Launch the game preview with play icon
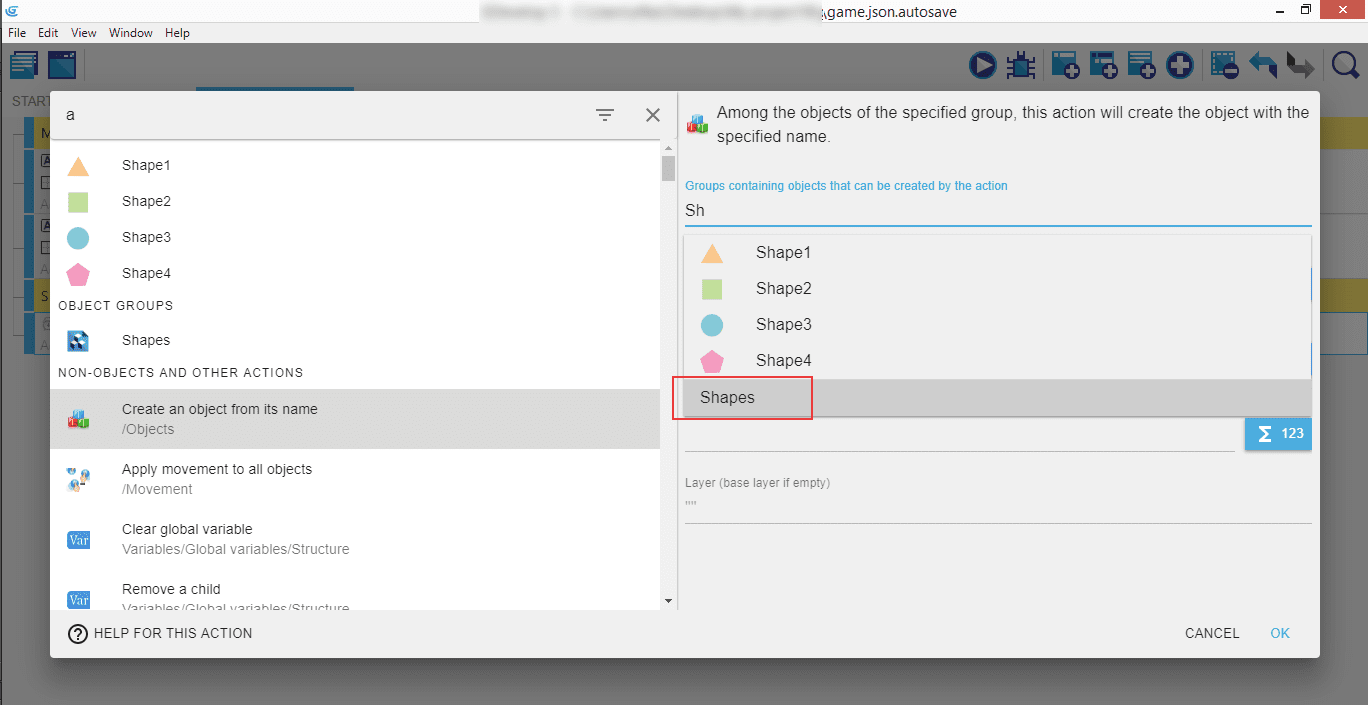The image size is (1368, 705). tap(983, 66)
